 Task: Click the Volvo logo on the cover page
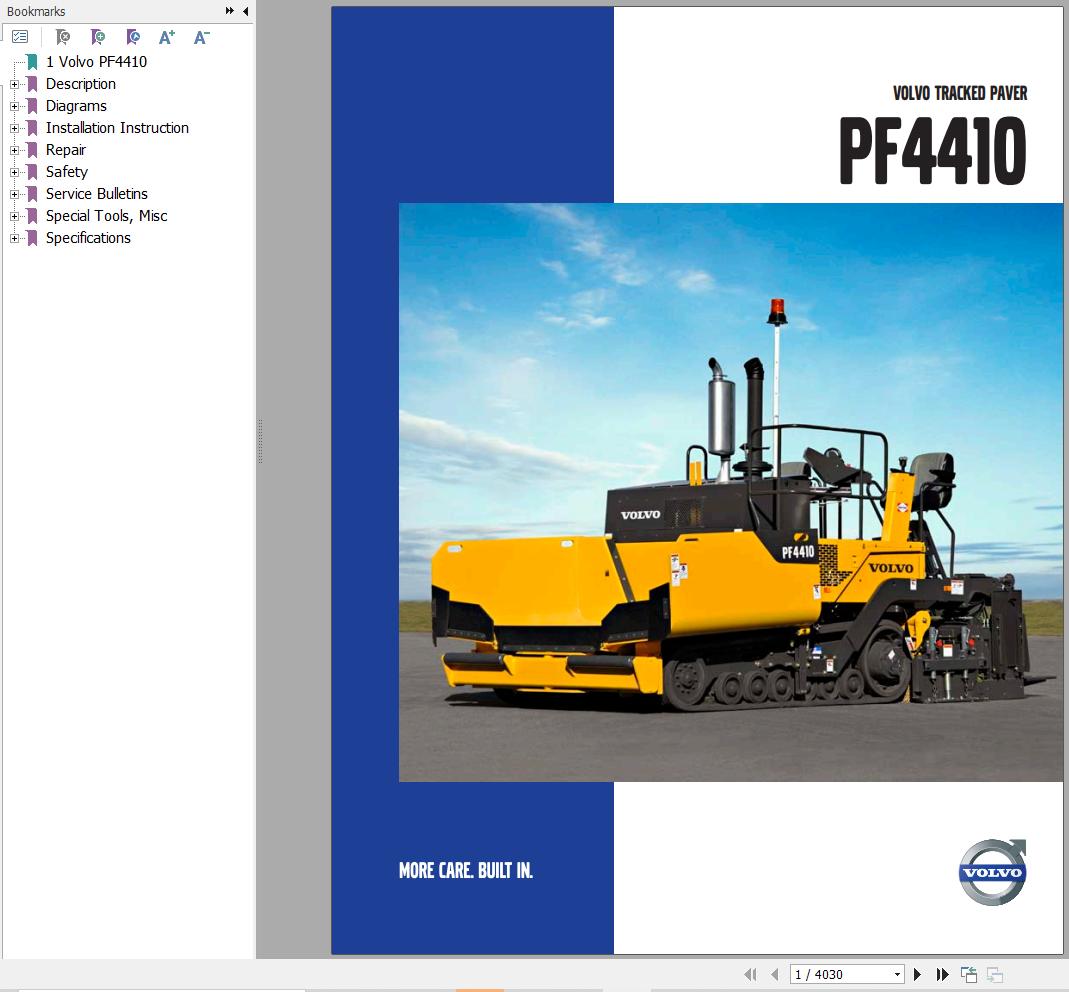[x=993, y=872]
